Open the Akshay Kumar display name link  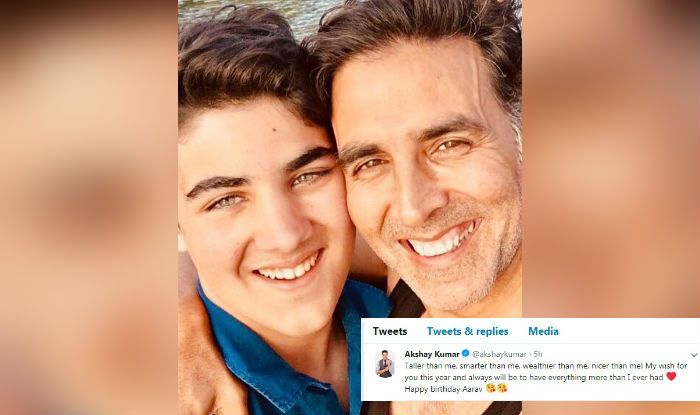click(432, 354)
